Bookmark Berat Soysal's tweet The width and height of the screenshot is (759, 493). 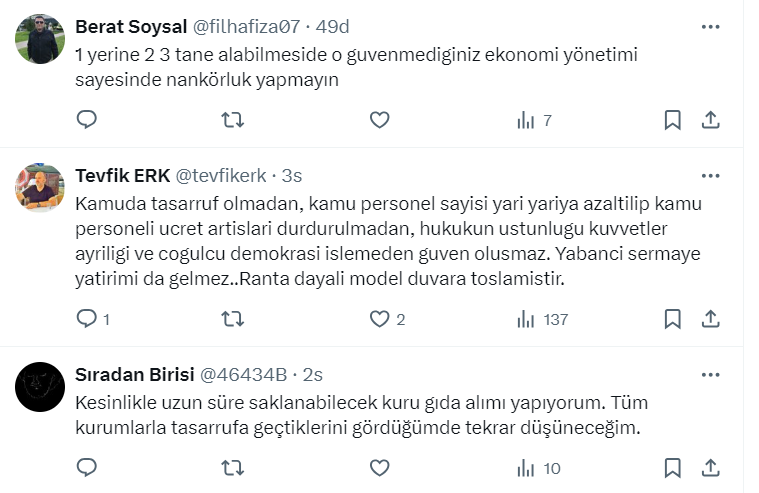coord(673,120)
